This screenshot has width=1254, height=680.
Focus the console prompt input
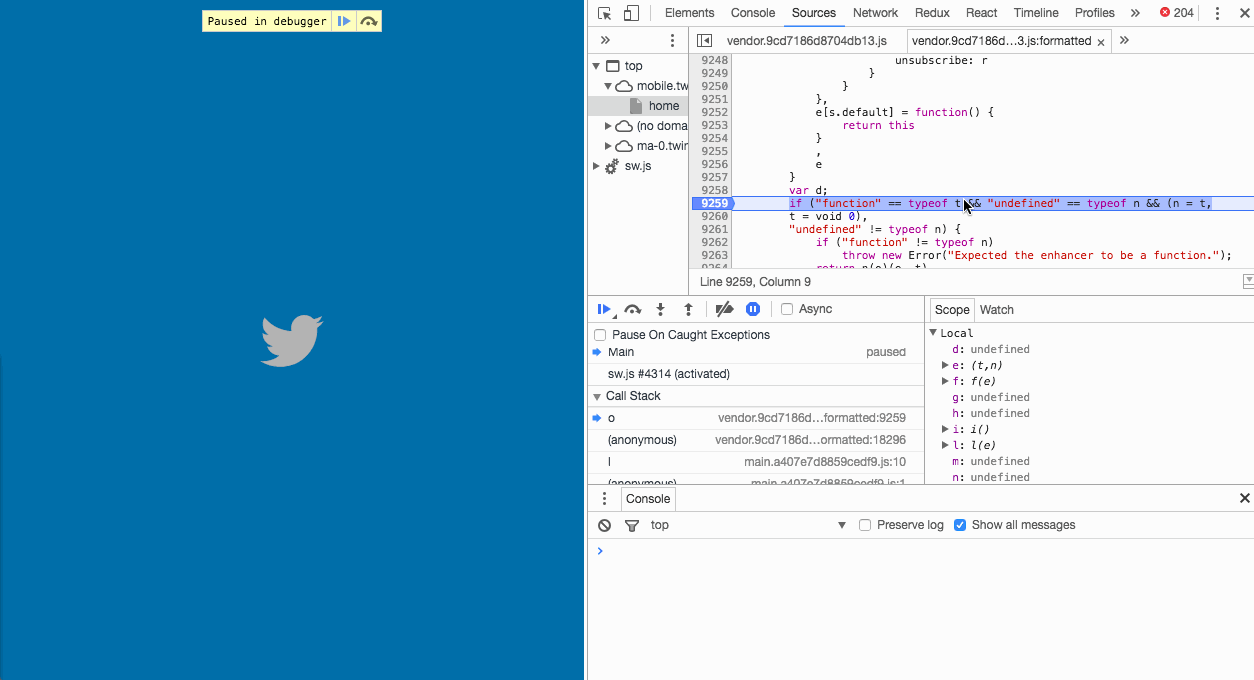click(x=925, y=551)
